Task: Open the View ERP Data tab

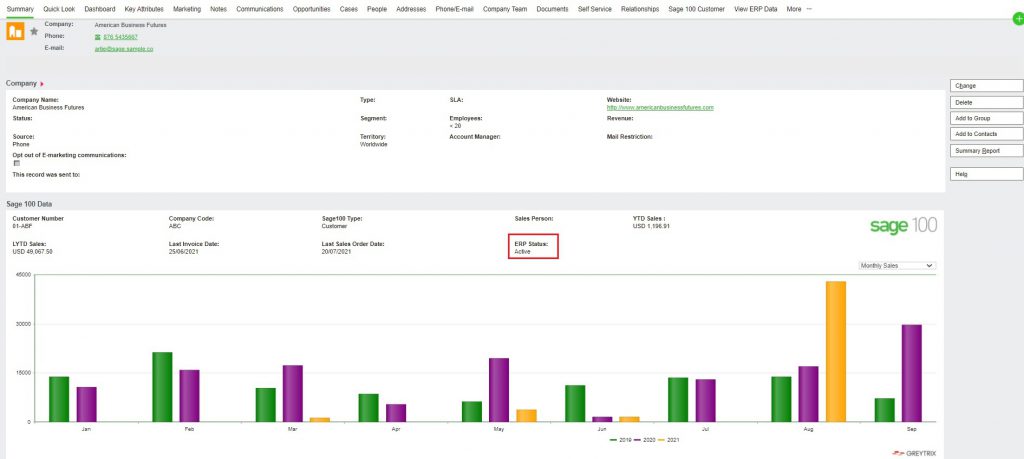Action: 756,9
